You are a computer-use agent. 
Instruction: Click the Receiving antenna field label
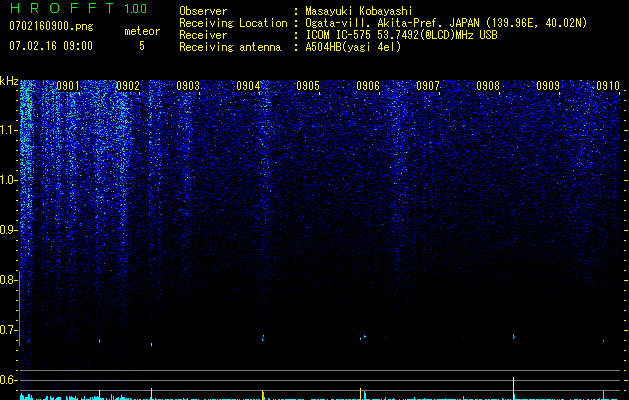(230, 47)
